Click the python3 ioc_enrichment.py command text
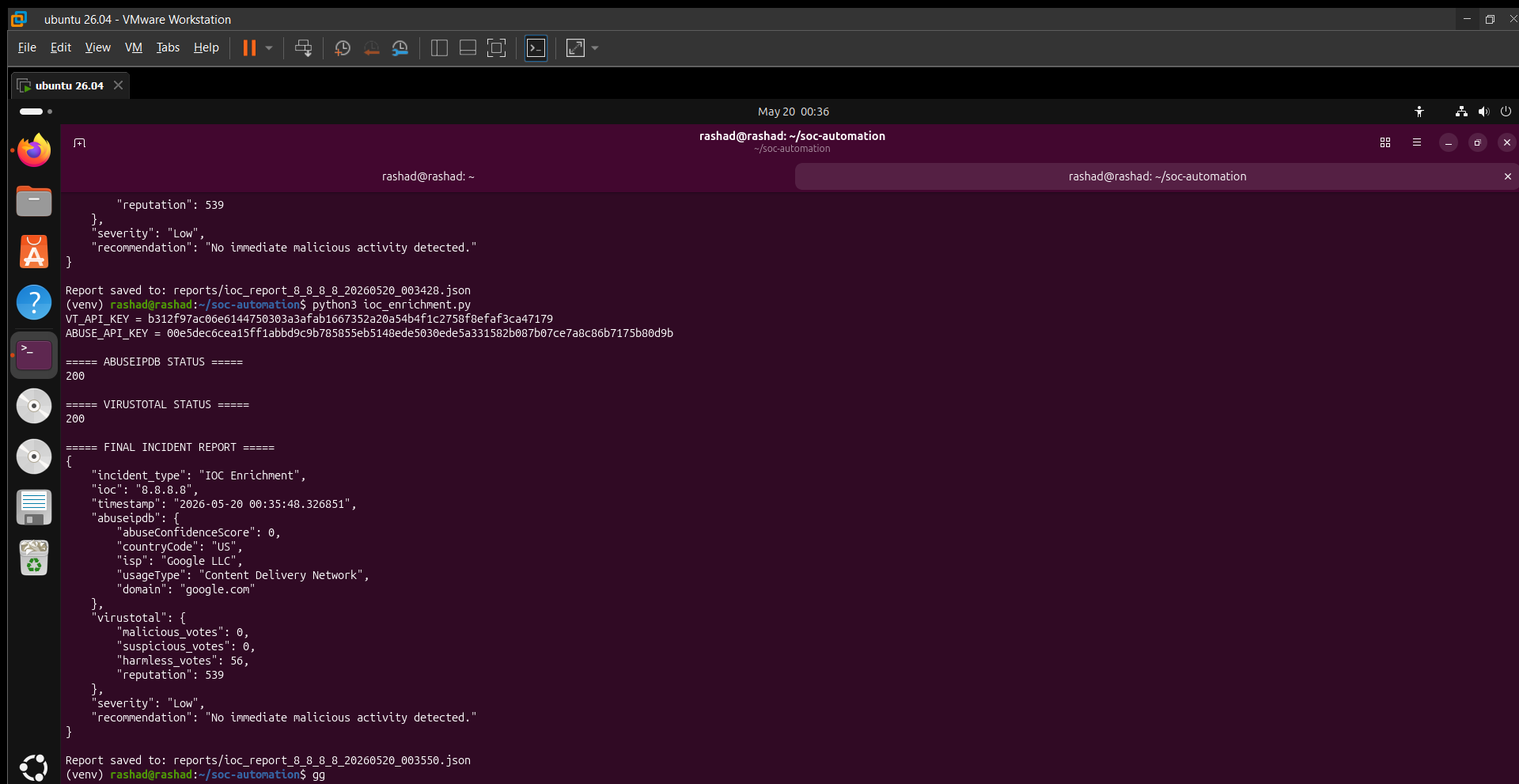 click(x=392, y=305)
